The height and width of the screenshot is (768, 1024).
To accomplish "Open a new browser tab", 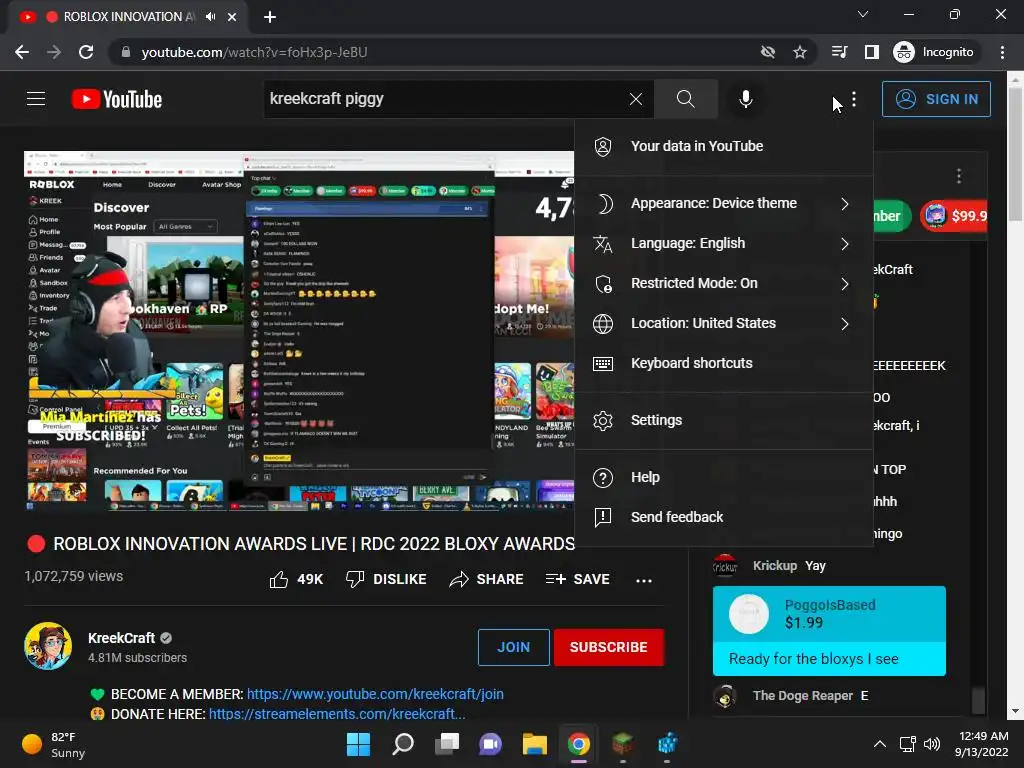I will [x=270, y=17].
